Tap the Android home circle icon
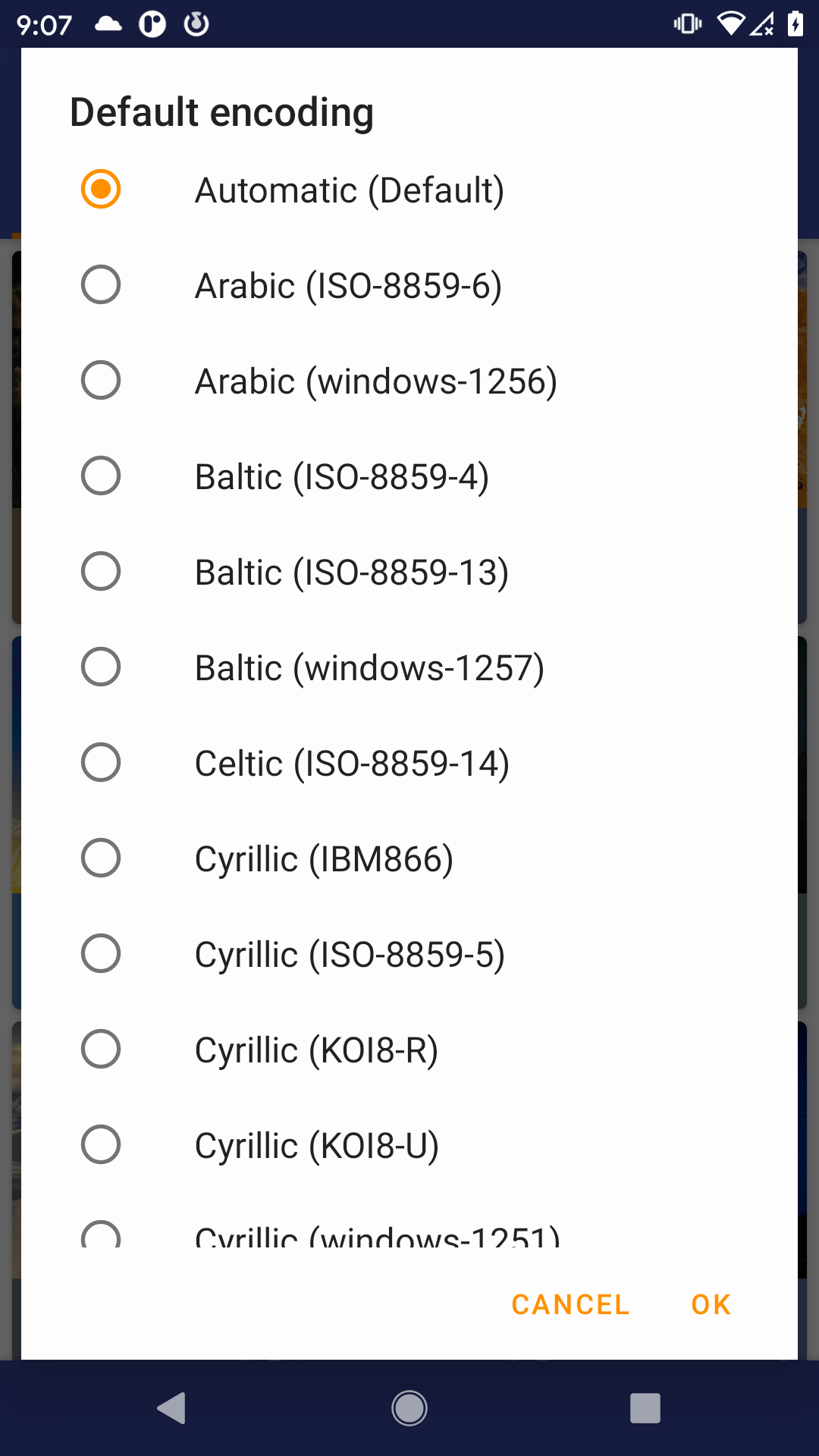 [409, 1408]
